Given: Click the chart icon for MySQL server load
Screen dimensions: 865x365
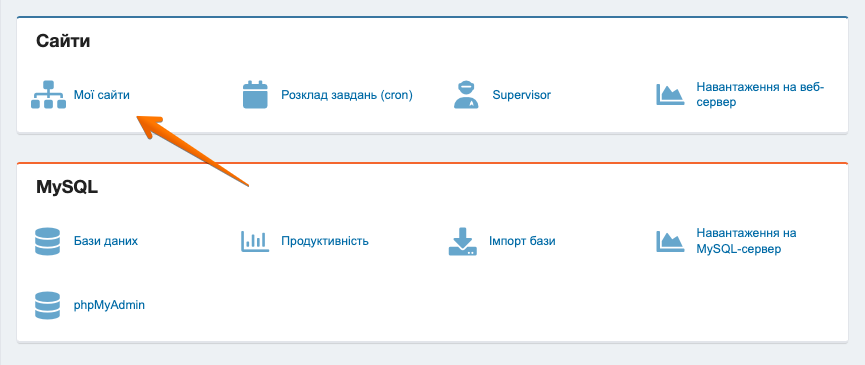Looking at the screenshot, I should (670, 241).
